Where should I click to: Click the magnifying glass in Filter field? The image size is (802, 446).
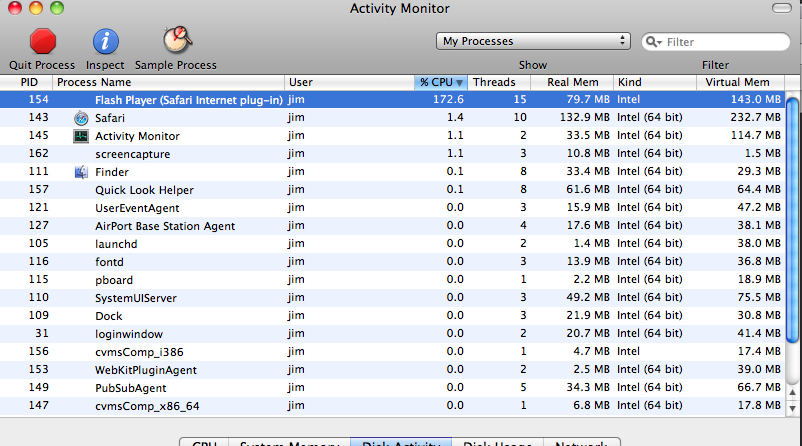pos(653,41)
